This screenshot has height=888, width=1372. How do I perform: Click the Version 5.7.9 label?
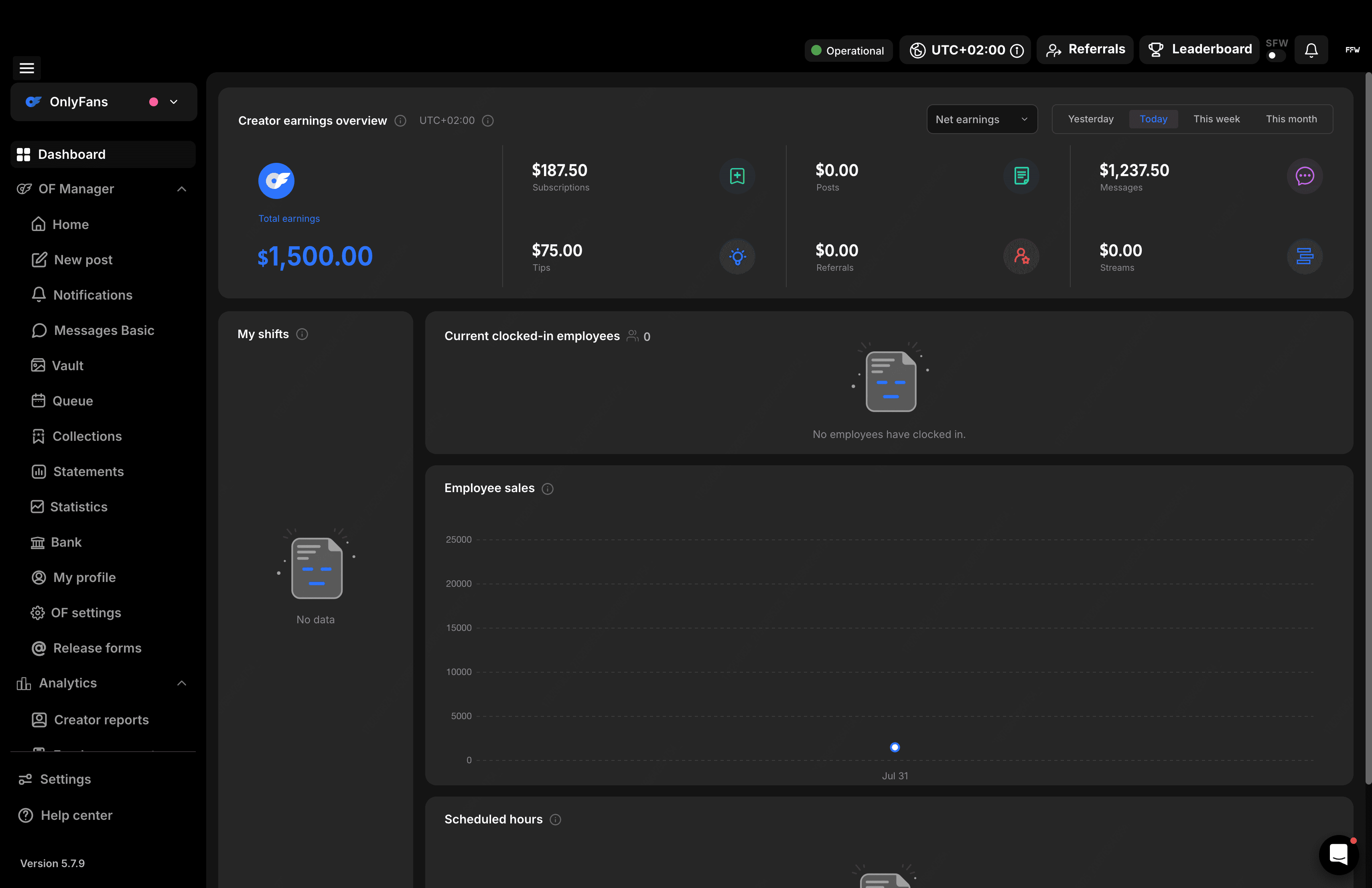point(53,863)
